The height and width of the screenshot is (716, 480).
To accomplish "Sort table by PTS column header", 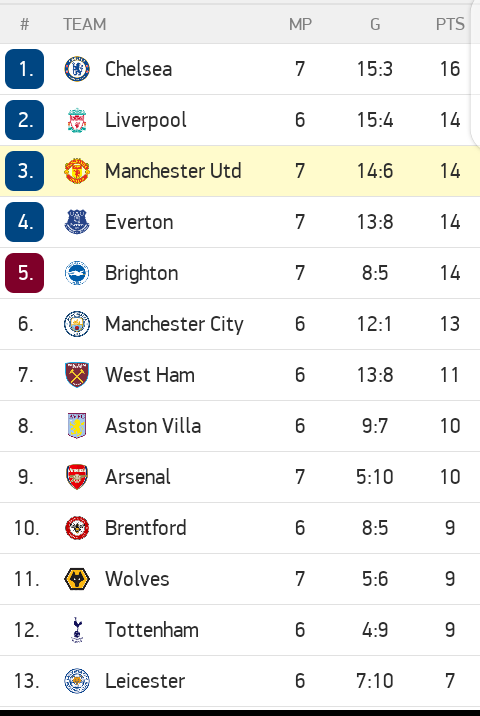I will coord(450,24).
